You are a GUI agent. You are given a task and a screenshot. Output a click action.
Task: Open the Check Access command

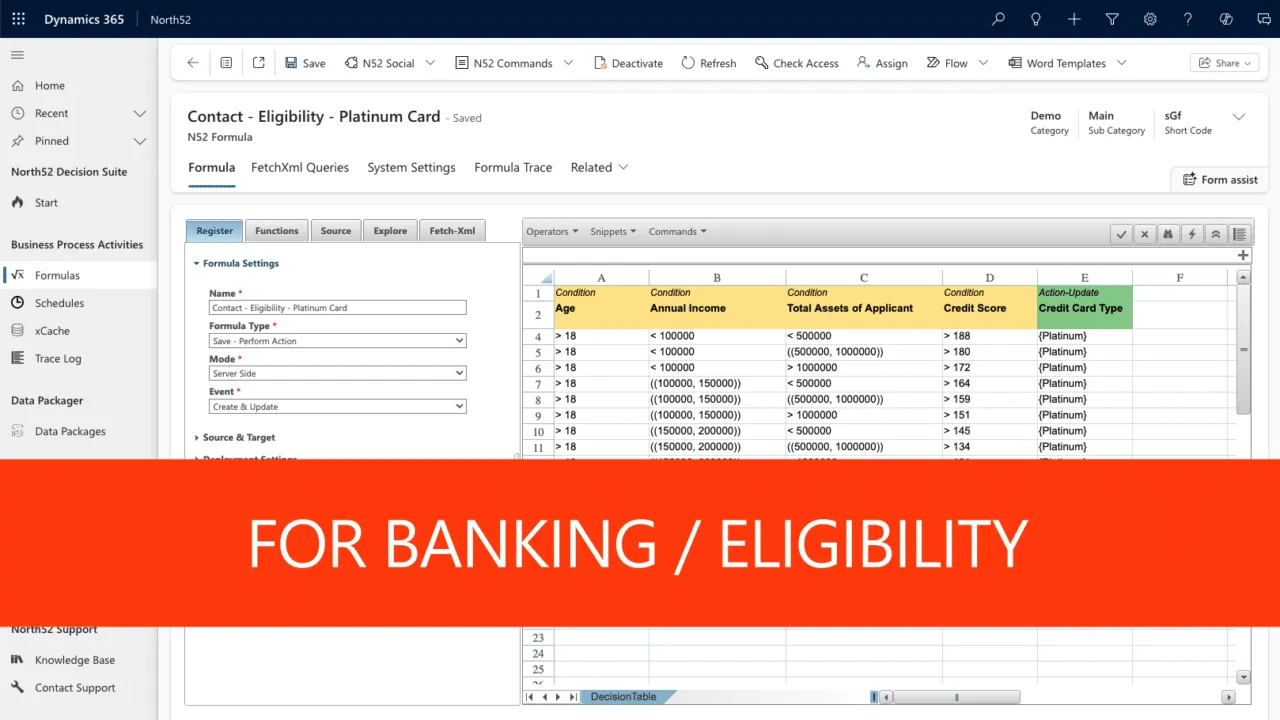[797, 63]
